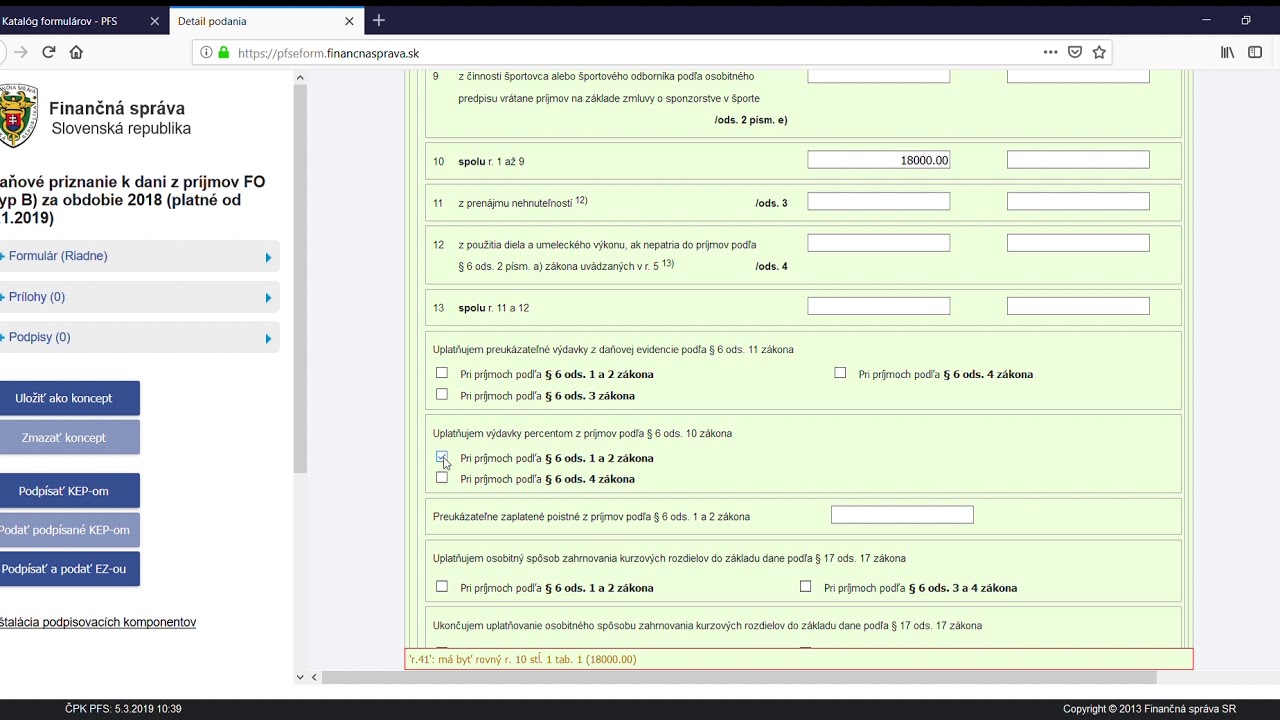Expand Prílohy (0) section
The height and width of the screenshot is (720, 1280).
[139, 297]
